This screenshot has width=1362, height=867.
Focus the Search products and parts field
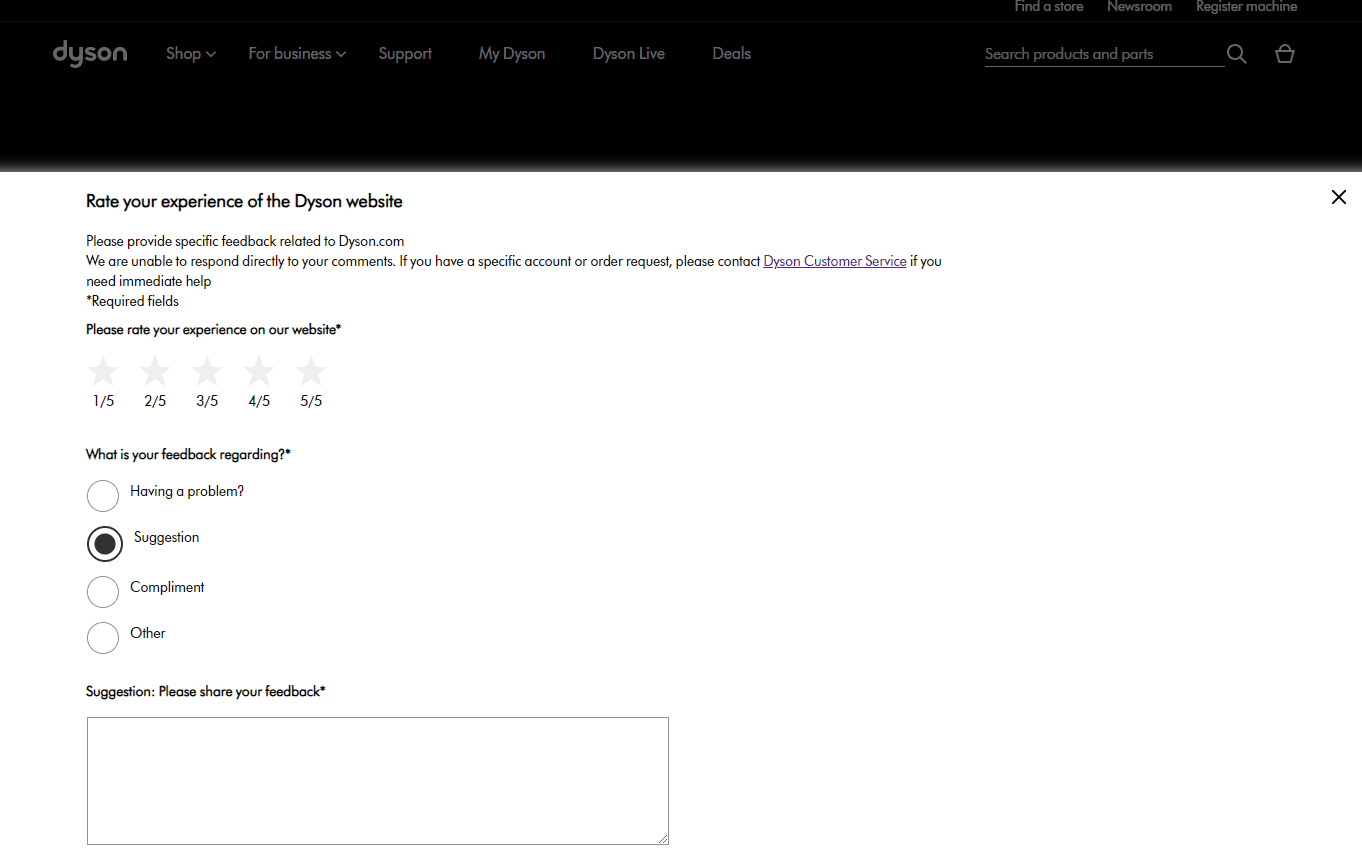[1104, 54]
